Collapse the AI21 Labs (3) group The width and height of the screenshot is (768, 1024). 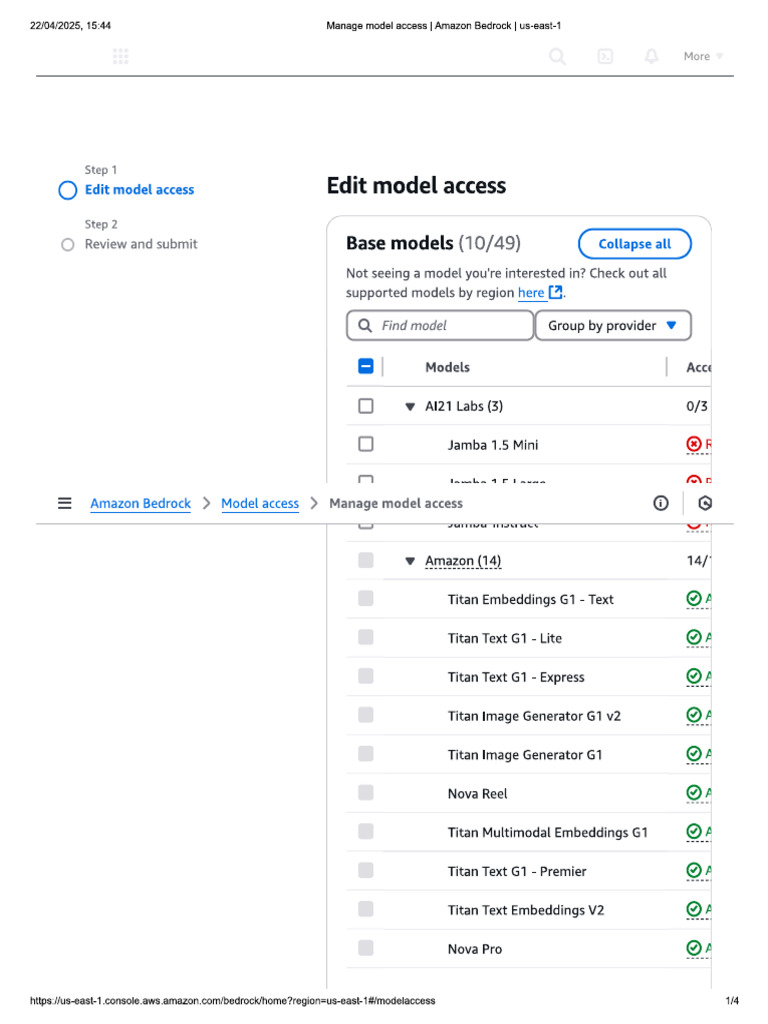click(410, 407)
